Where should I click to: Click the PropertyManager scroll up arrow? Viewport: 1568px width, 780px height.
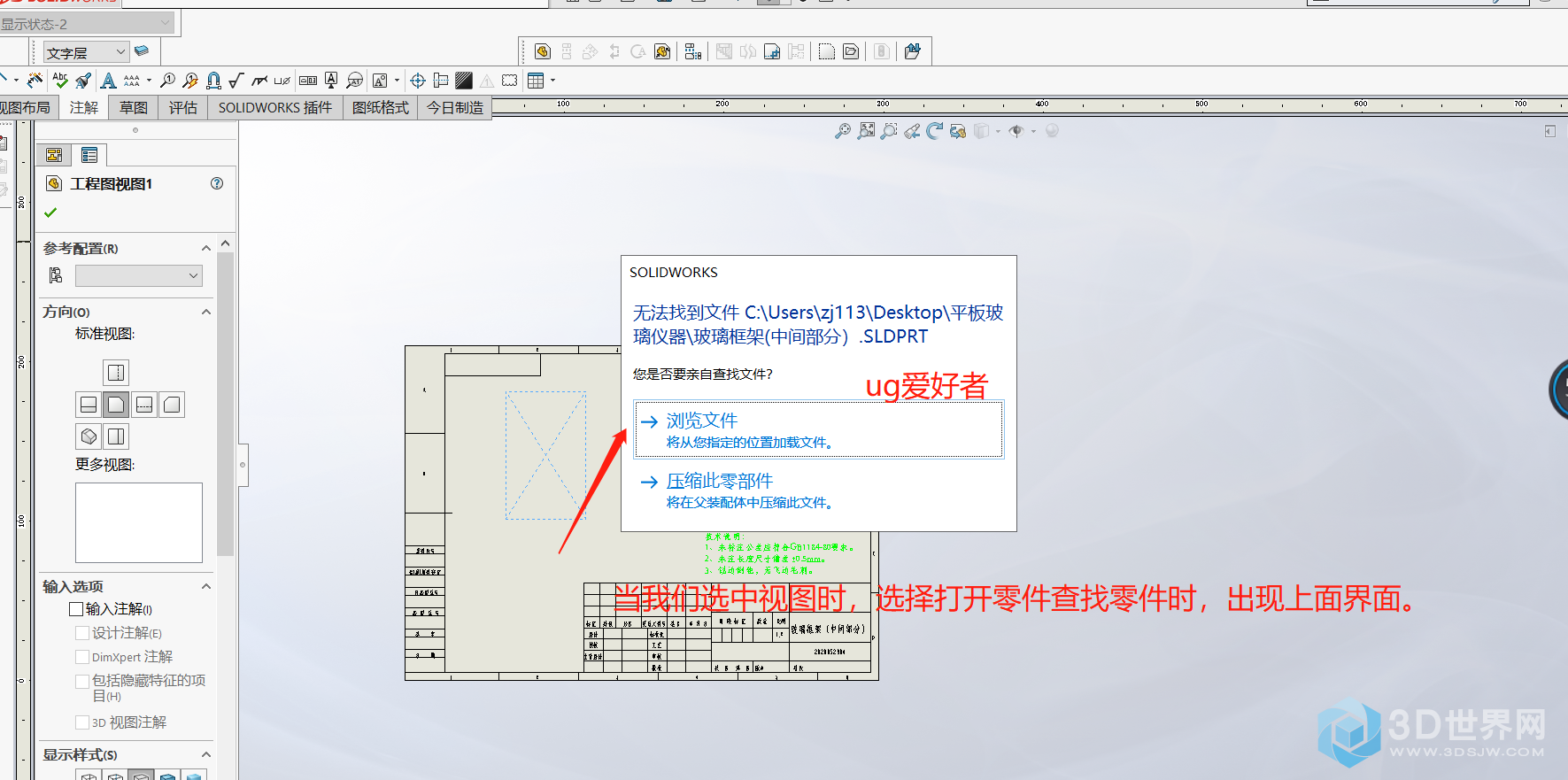coord(225,243)
